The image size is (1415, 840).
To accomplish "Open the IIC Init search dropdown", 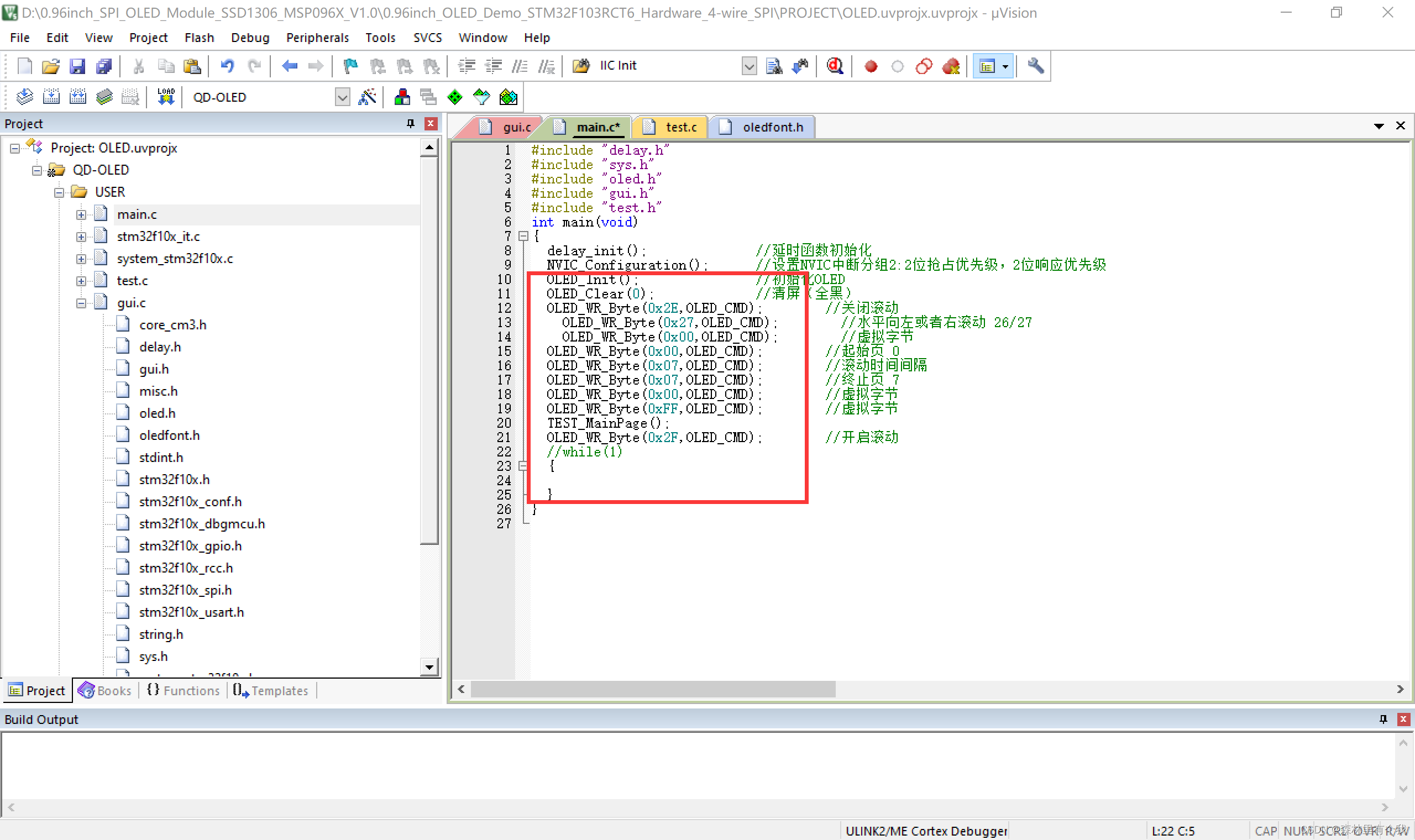I will point(750,66).
